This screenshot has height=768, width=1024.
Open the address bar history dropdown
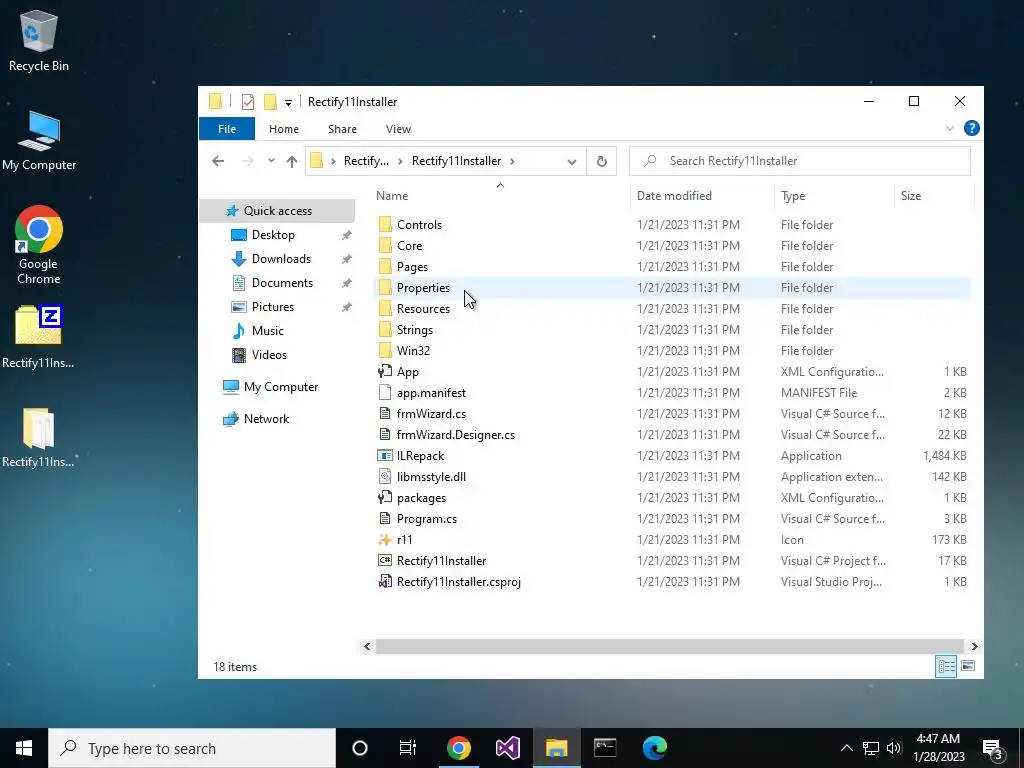point(571,161)
